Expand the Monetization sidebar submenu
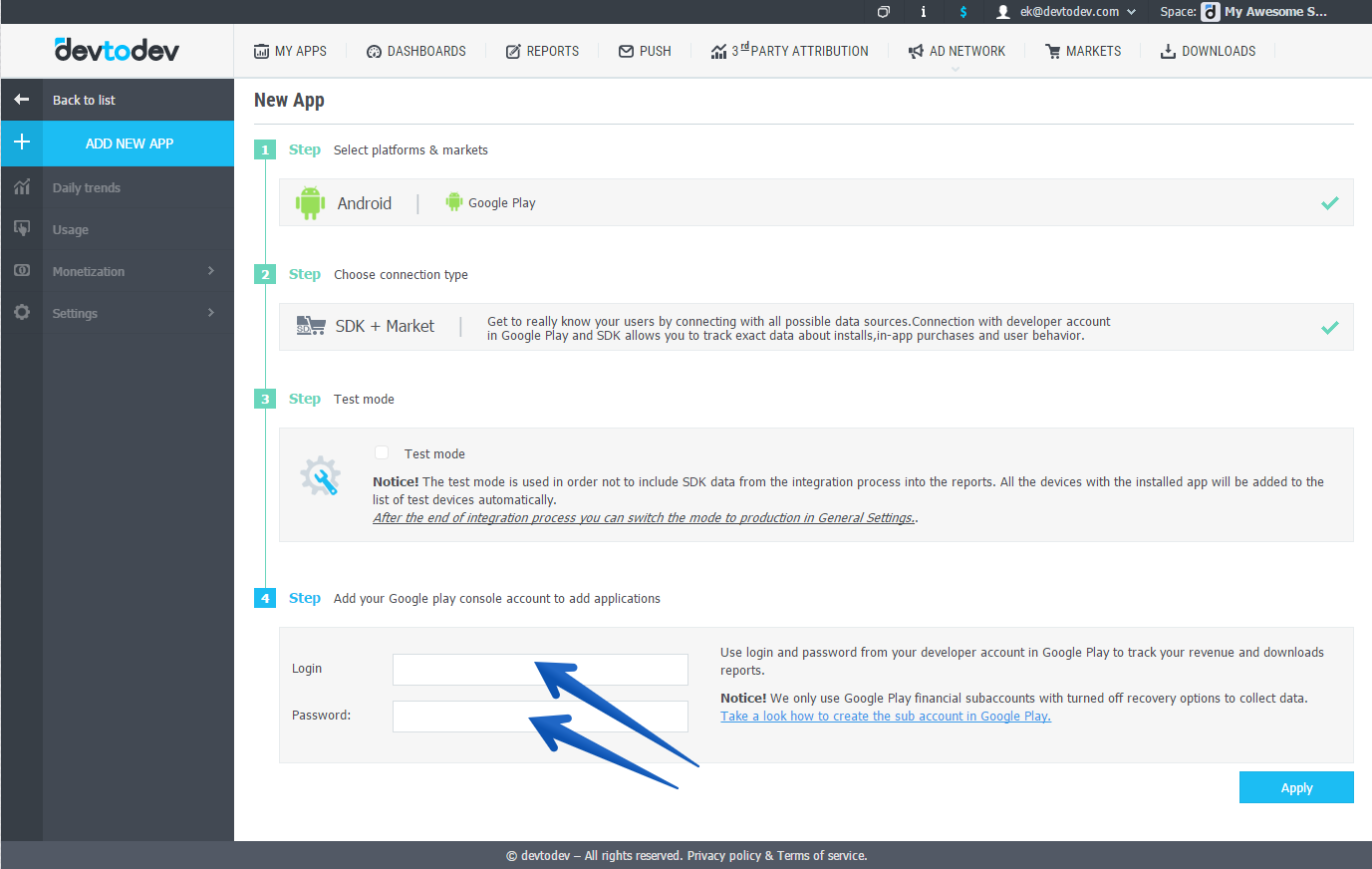1372x869 pixels. (x=210, y=271)
